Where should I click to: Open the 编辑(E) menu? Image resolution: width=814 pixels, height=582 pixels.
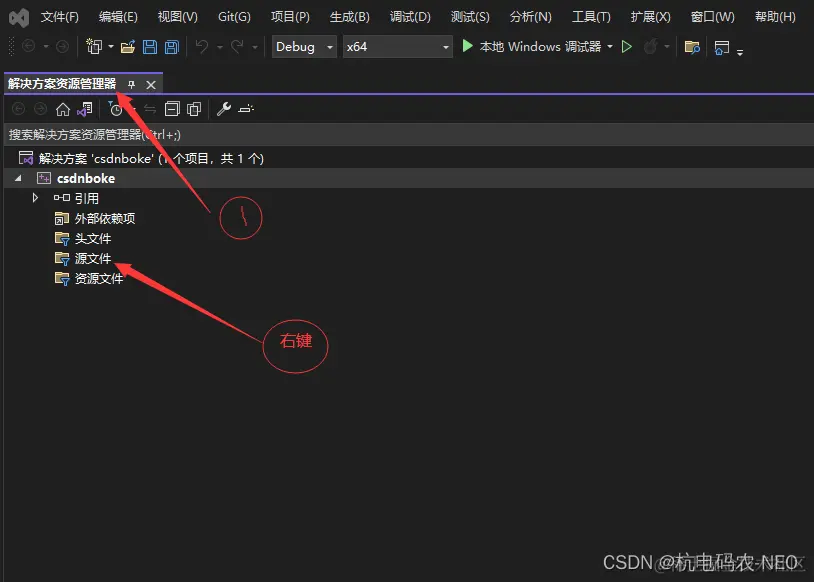click(118, 17)
